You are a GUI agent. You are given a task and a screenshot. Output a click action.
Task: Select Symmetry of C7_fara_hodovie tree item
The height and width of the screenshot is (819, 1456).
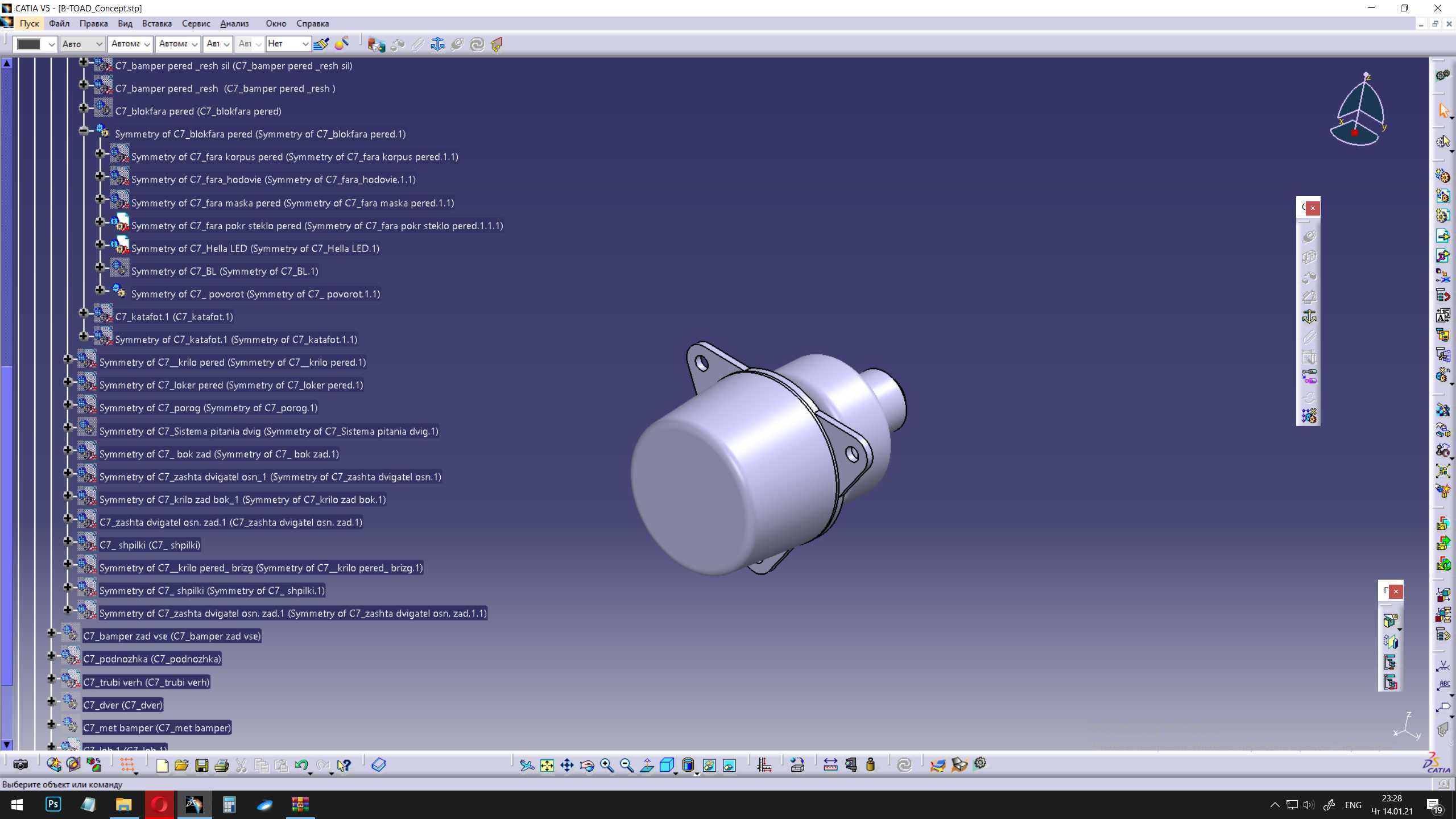point(273,180)
